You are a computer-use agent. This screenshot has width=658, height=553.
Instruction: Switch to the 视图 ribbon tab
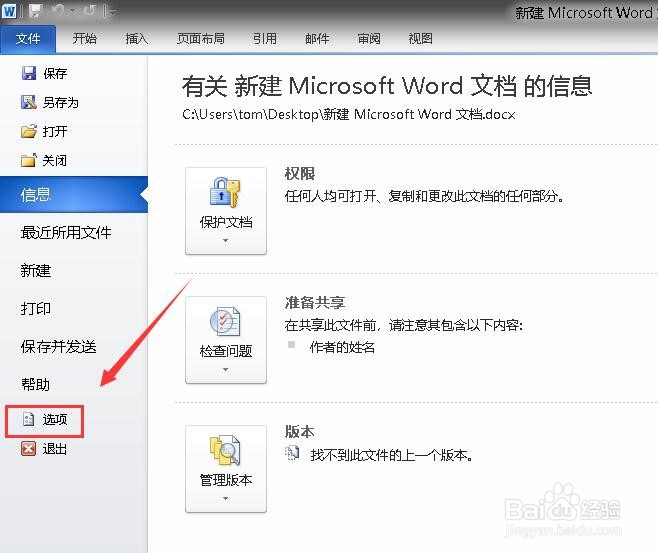click(421, 39)
